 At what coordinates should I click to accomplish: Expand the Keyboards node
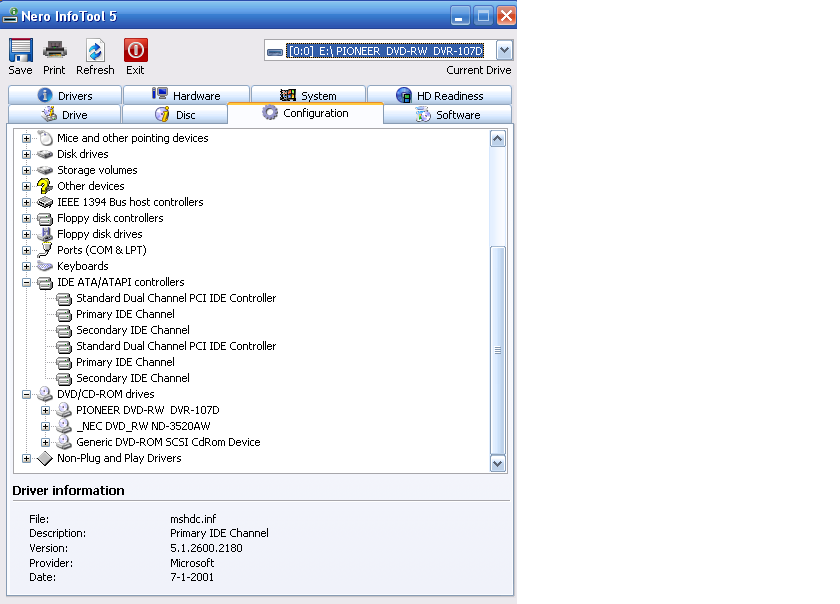point(26,266)
